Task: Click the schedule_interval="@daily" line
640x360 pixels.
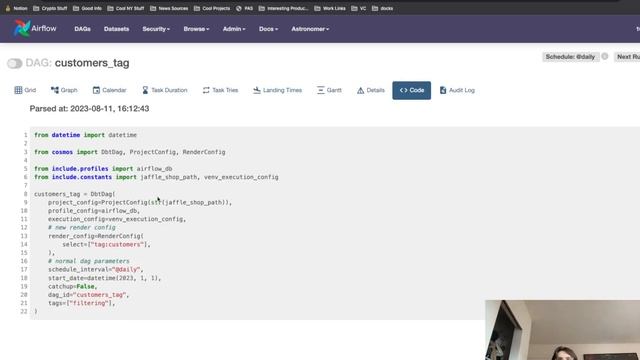Action: (x=96, y=269)
